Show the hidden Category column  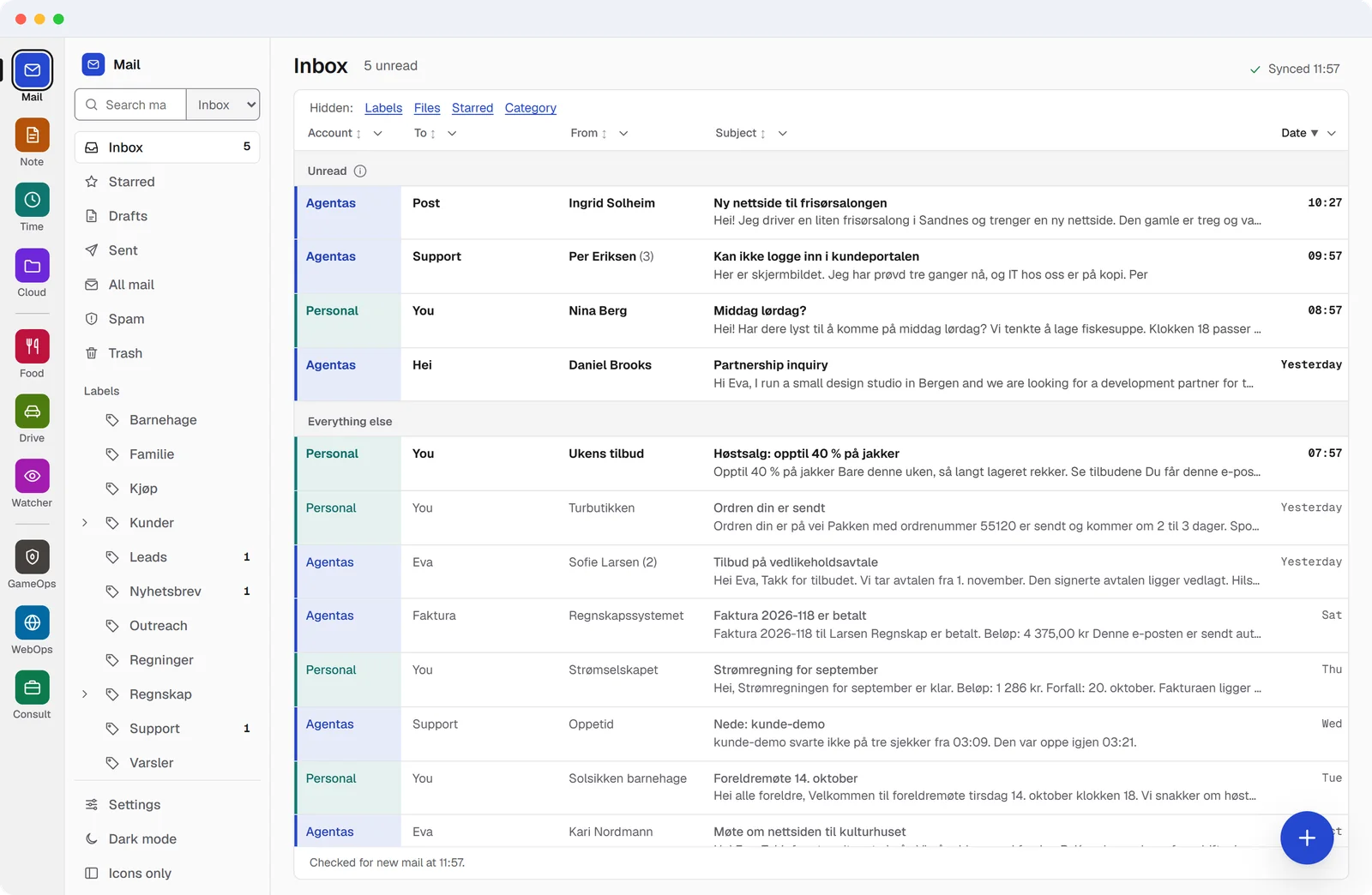[531, 108]
